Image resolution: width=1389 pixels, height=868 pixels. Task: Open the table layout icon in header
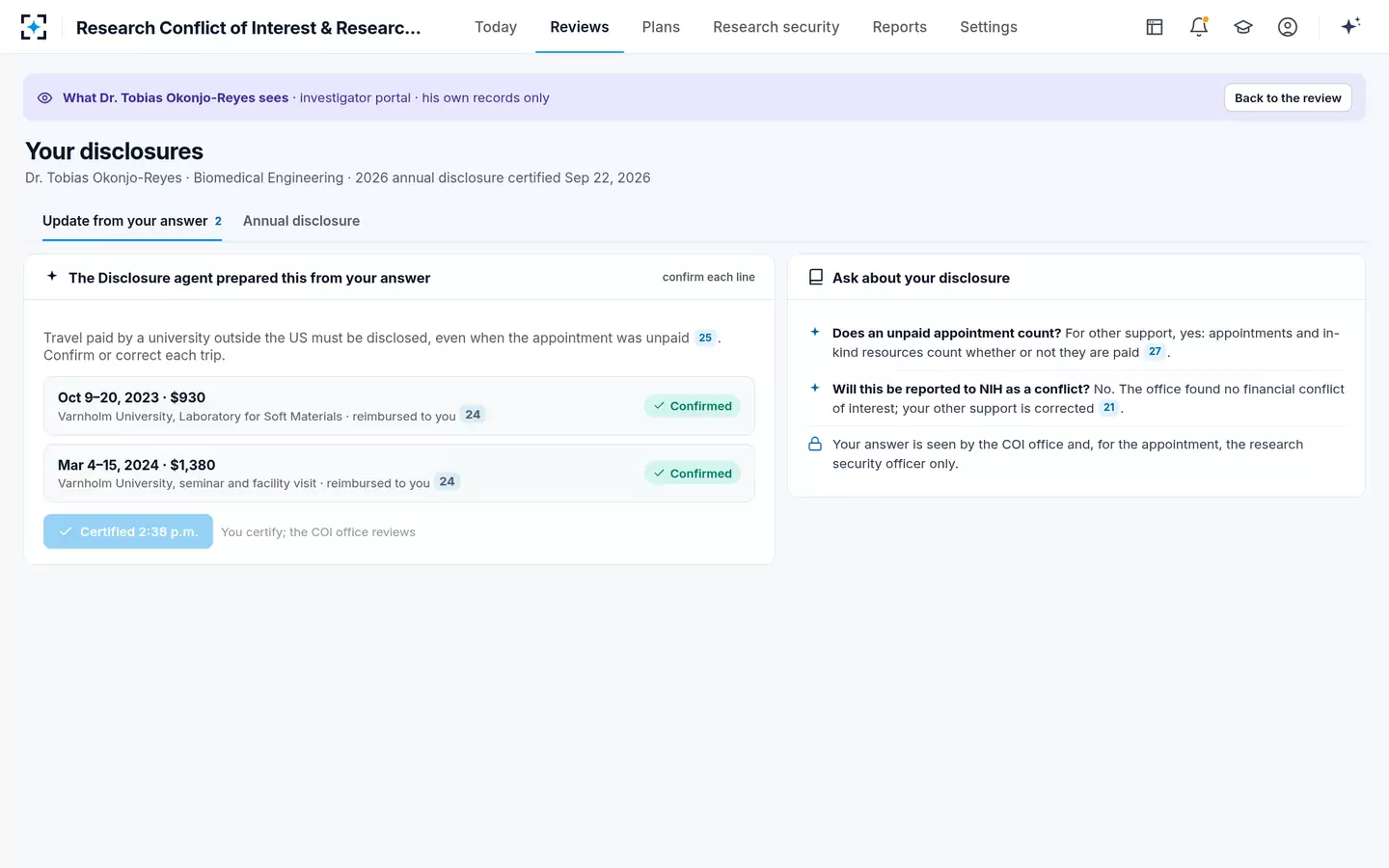tap(1155, 27)
